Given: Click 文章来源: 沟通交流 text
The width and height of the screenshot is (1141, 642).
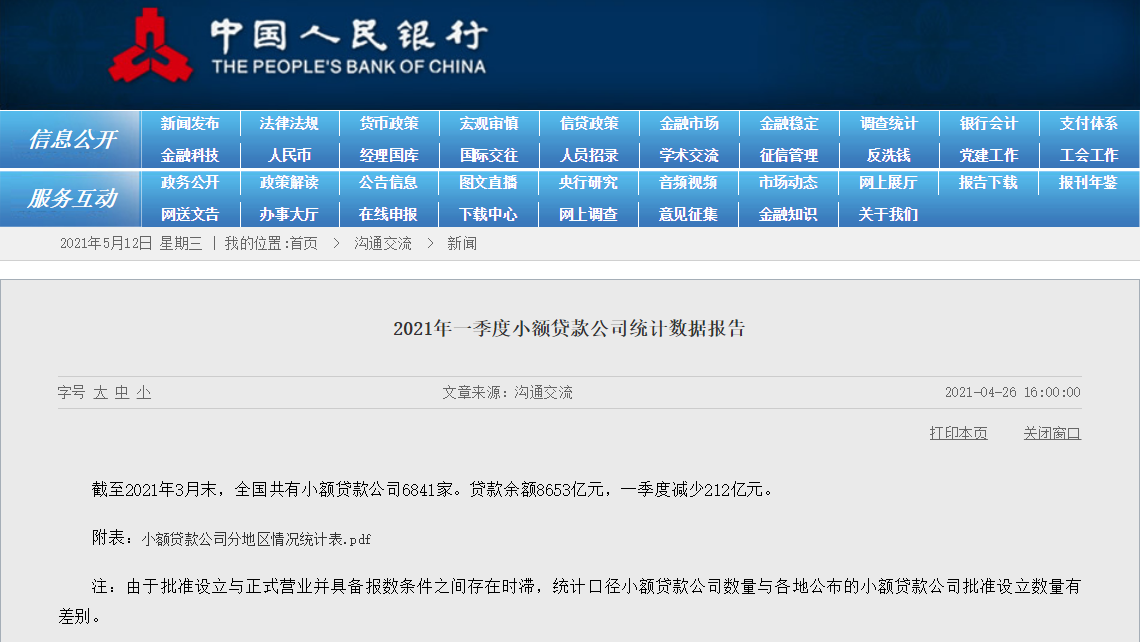Looking at the screenshot, I should (507, 393).
